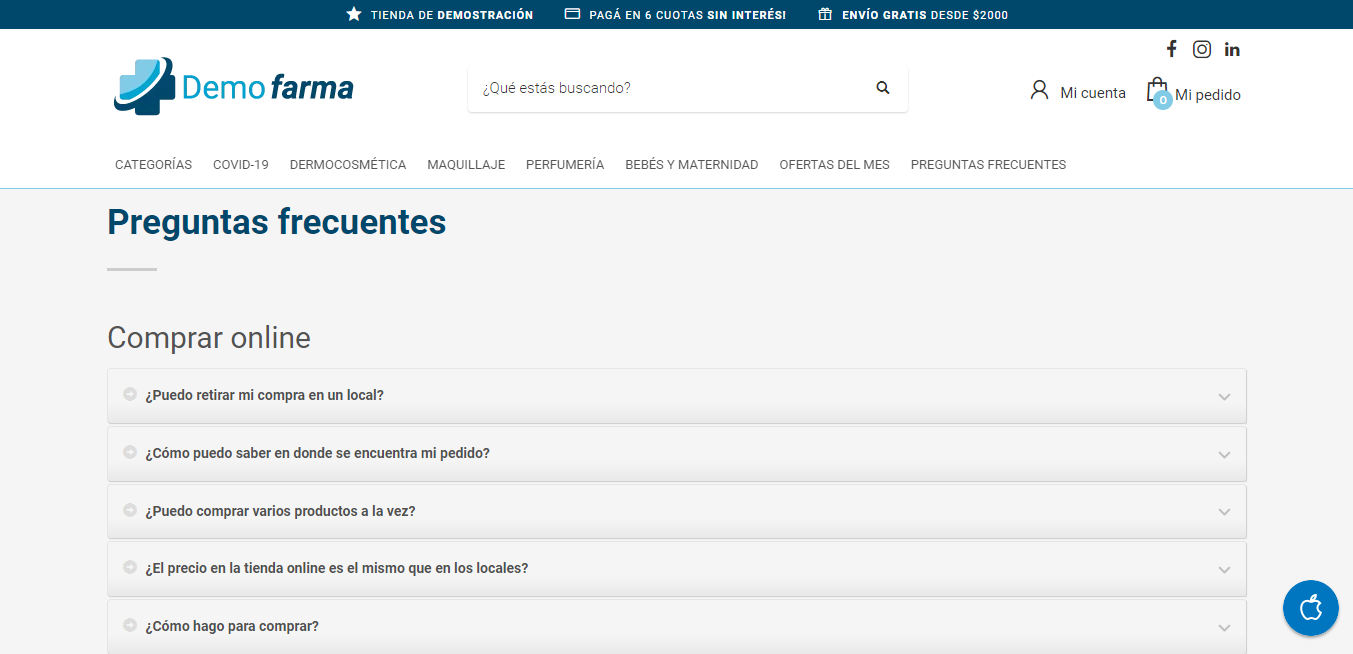The height and width of the screenshot is (654, 1353).
Task: Open OFERTAS DEL MES menu item
Action: pos(834,165)
